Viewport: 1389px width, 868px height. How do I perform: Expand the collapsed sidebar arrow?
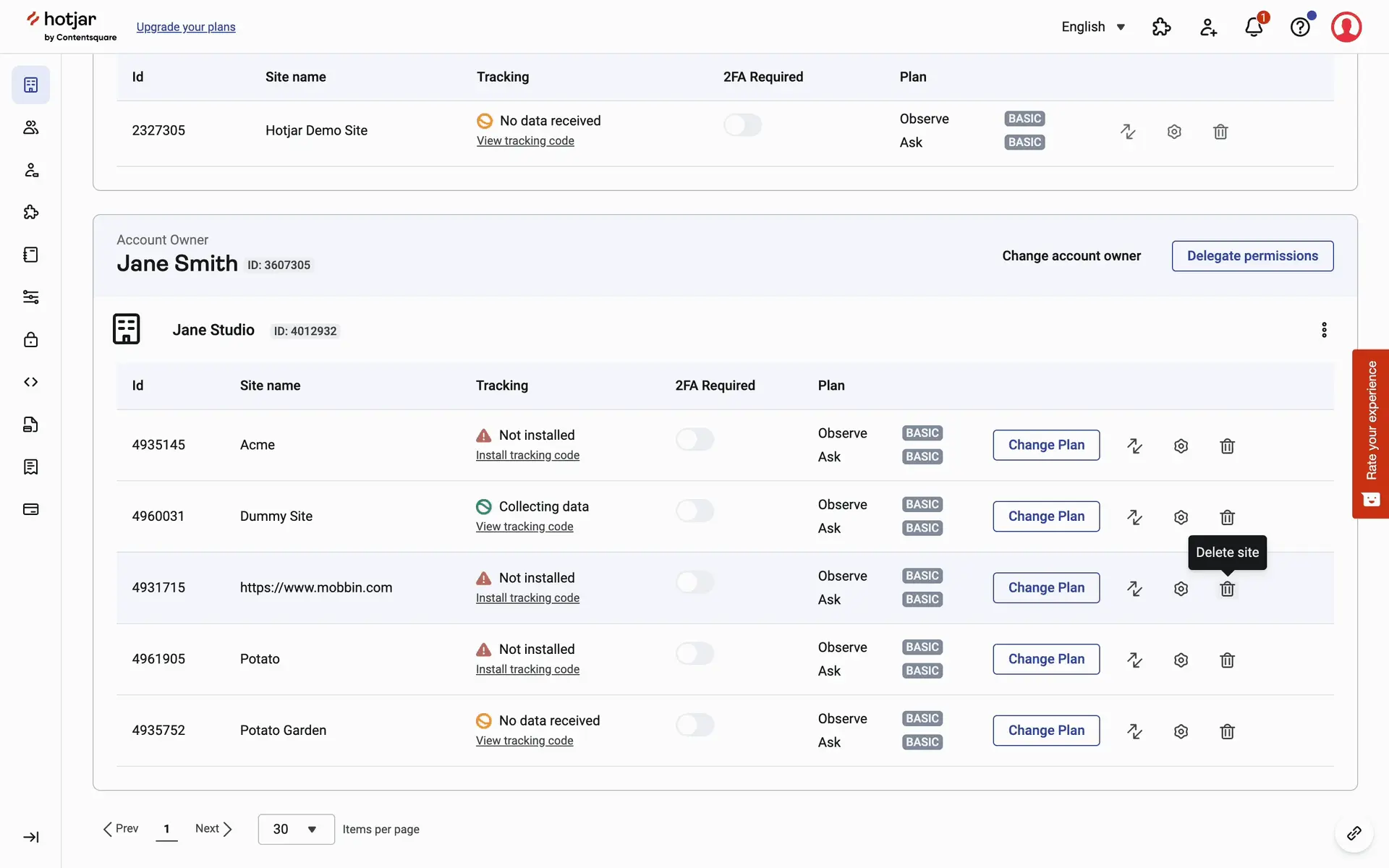coord(30,837)
